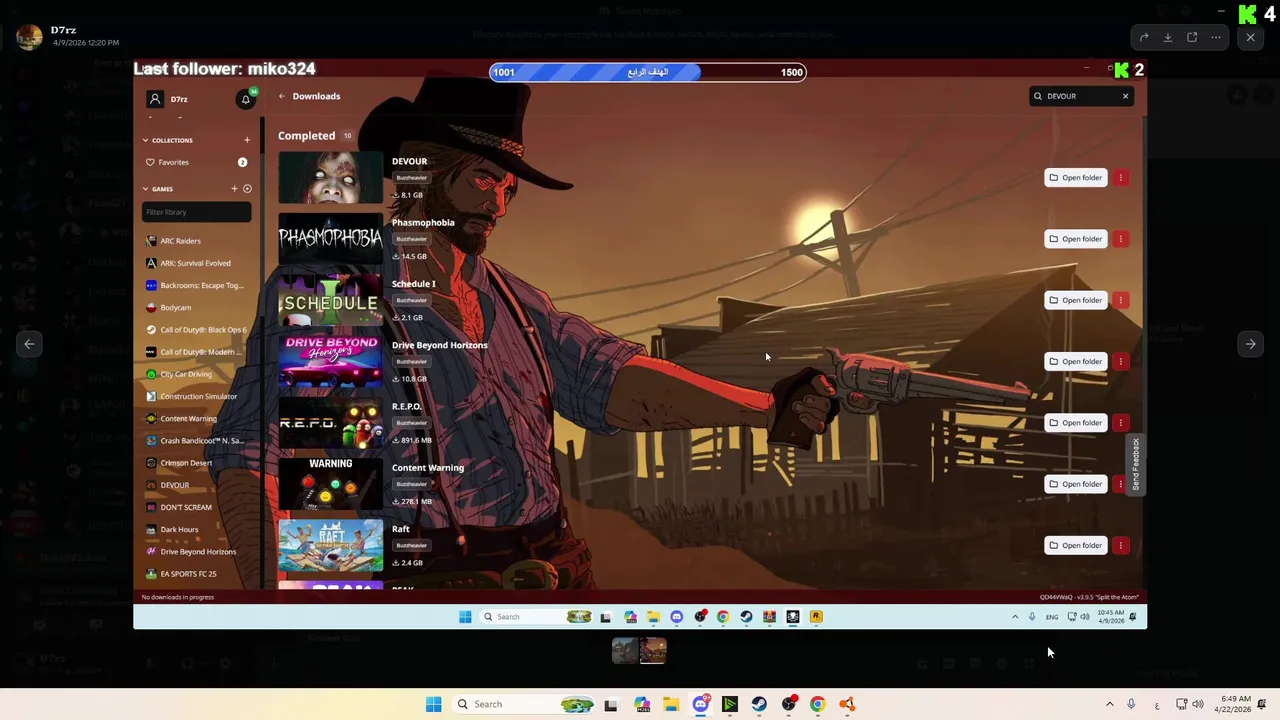1280x720 pixels.
Task: Click 'No downloads in progress' status text
Action: coord(178,597)
